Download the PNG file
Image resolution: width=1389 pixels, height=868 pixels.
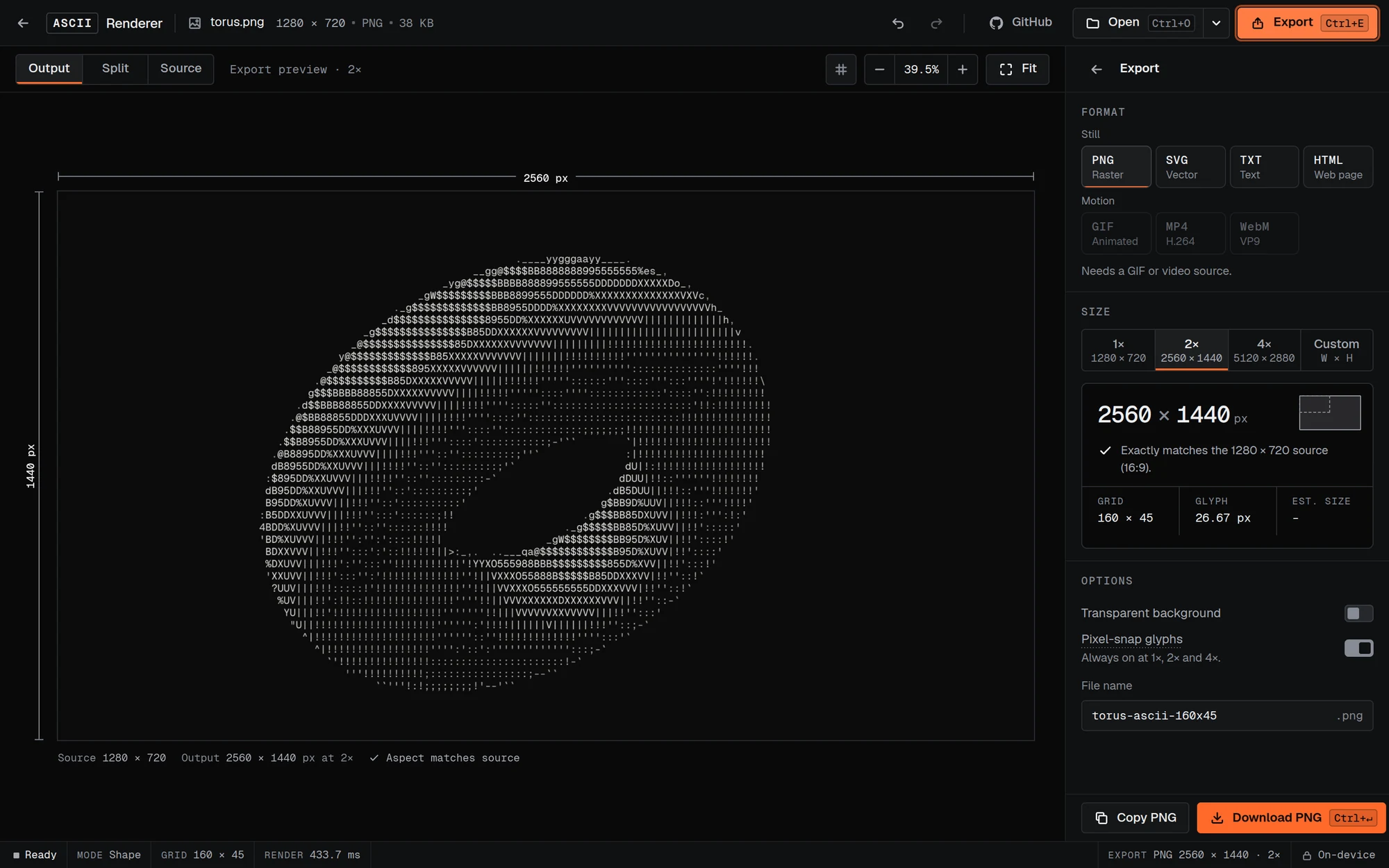(1291, 818)
